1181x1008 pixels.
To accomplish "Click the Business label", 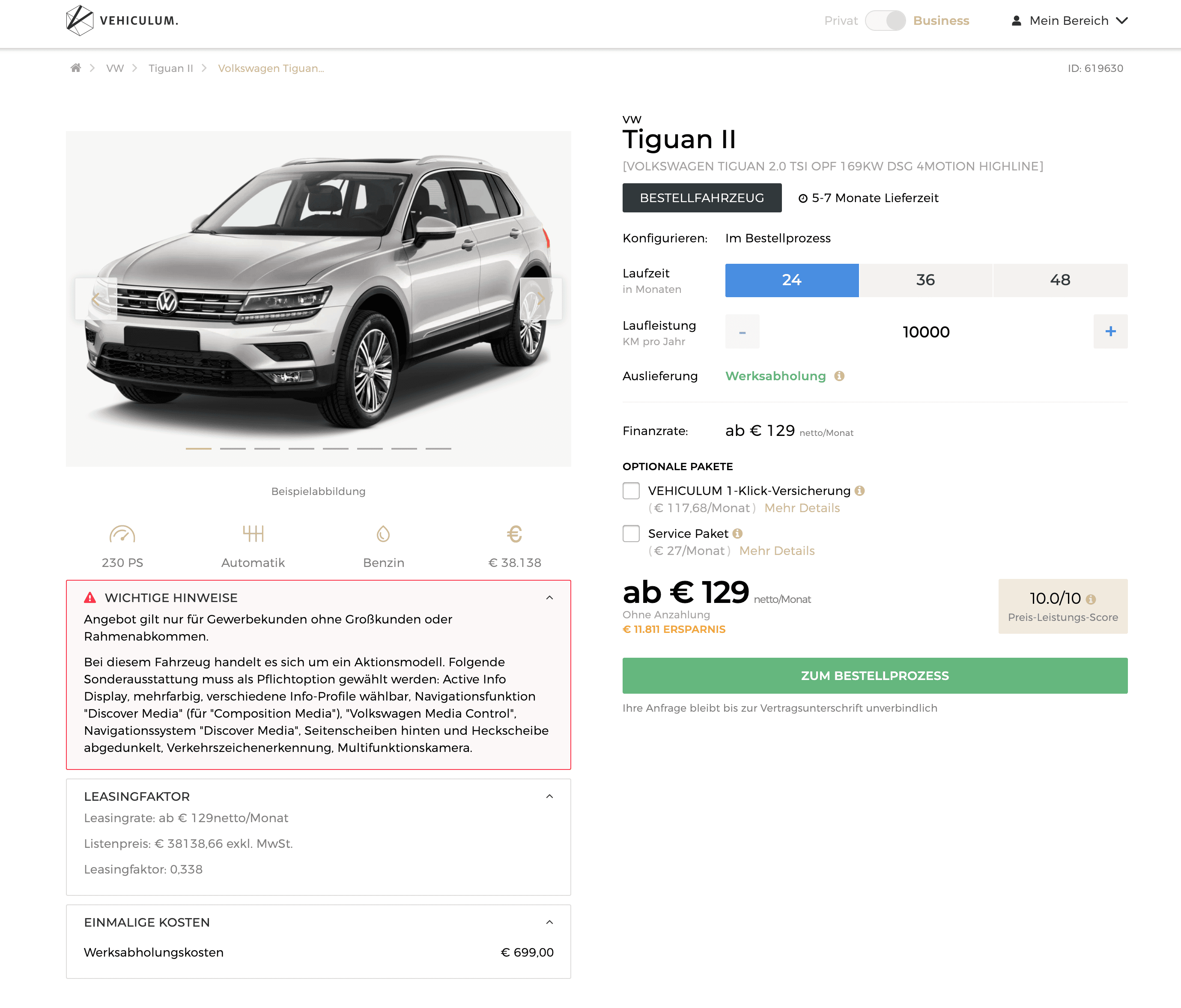I will coord(941,21).
